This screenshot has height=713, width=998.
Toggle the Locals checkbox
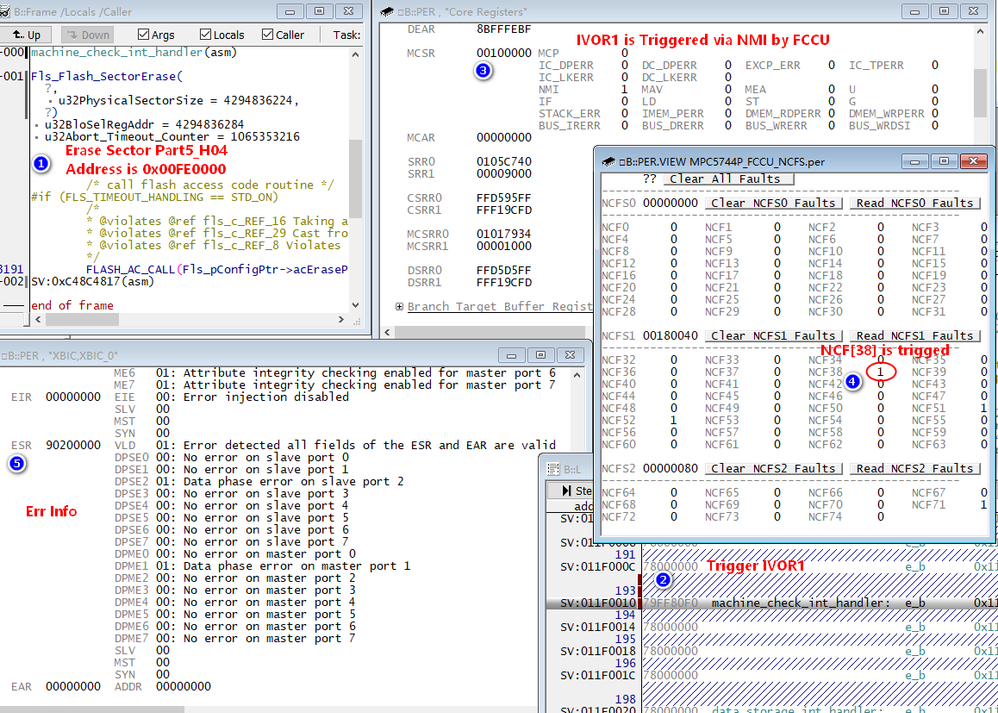(x=222, y=35)
